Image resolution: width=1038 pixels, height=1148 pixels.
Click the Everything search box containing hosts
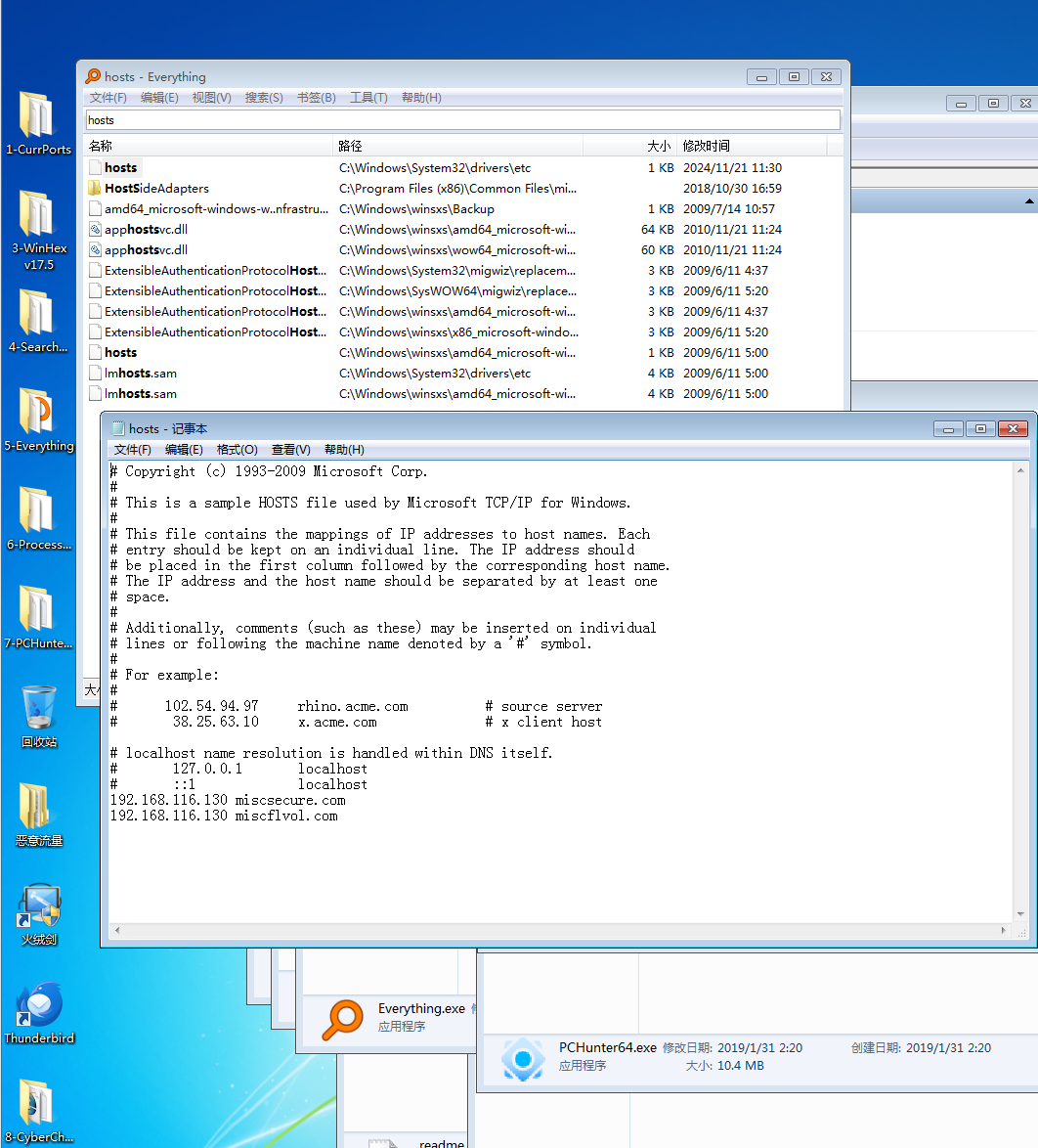click(462, 120)
